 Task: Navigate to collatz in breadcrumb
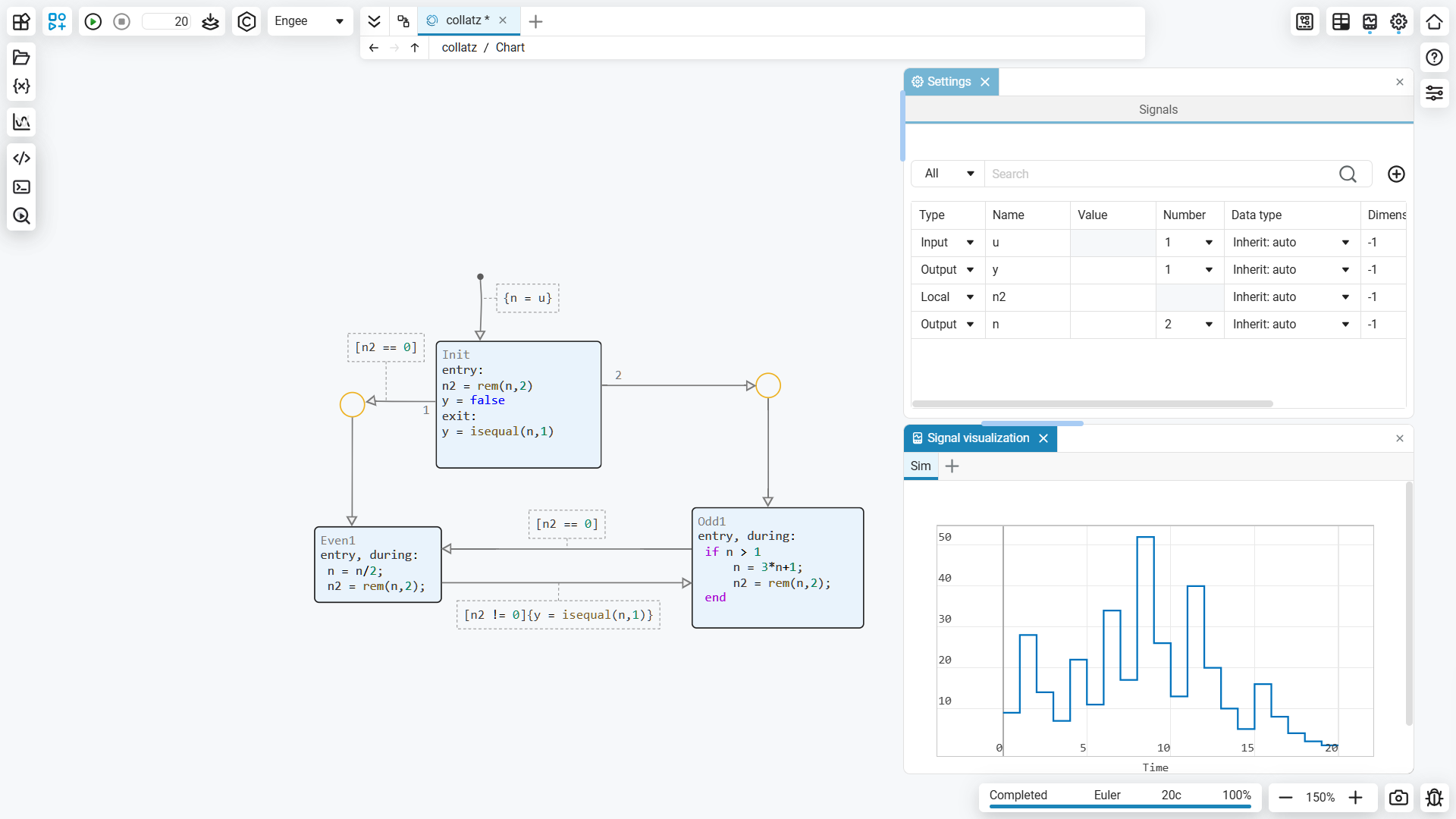click(x=459, y=48)
